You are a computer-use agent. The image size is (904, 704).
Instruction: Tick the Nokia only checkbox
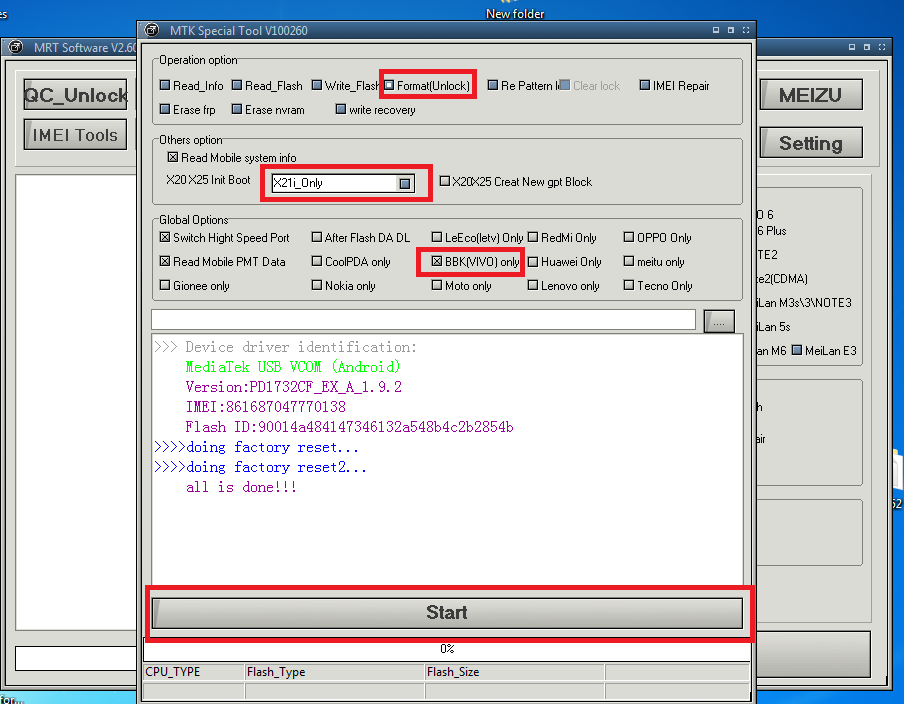pyautogui.click(x=317, y=285)
